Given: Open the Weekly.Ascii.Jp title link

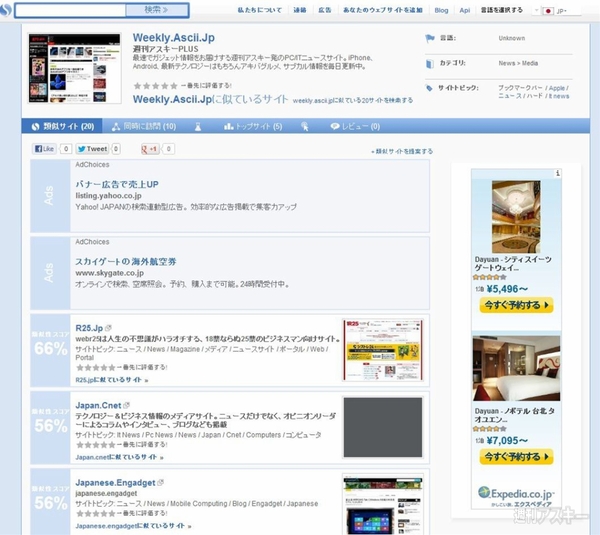Looking at the screenshot, I should pos(174,38).
